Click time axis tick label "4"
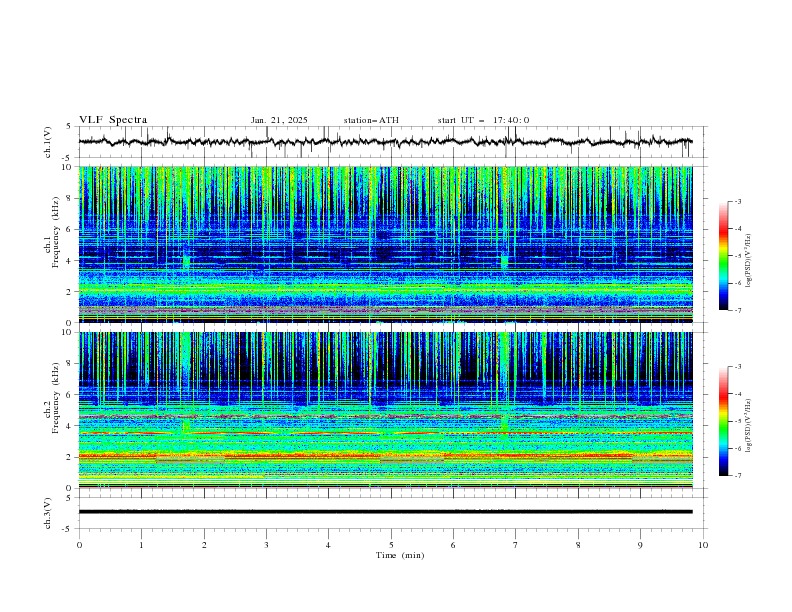The image size is (792, 612). coord(328,545)
